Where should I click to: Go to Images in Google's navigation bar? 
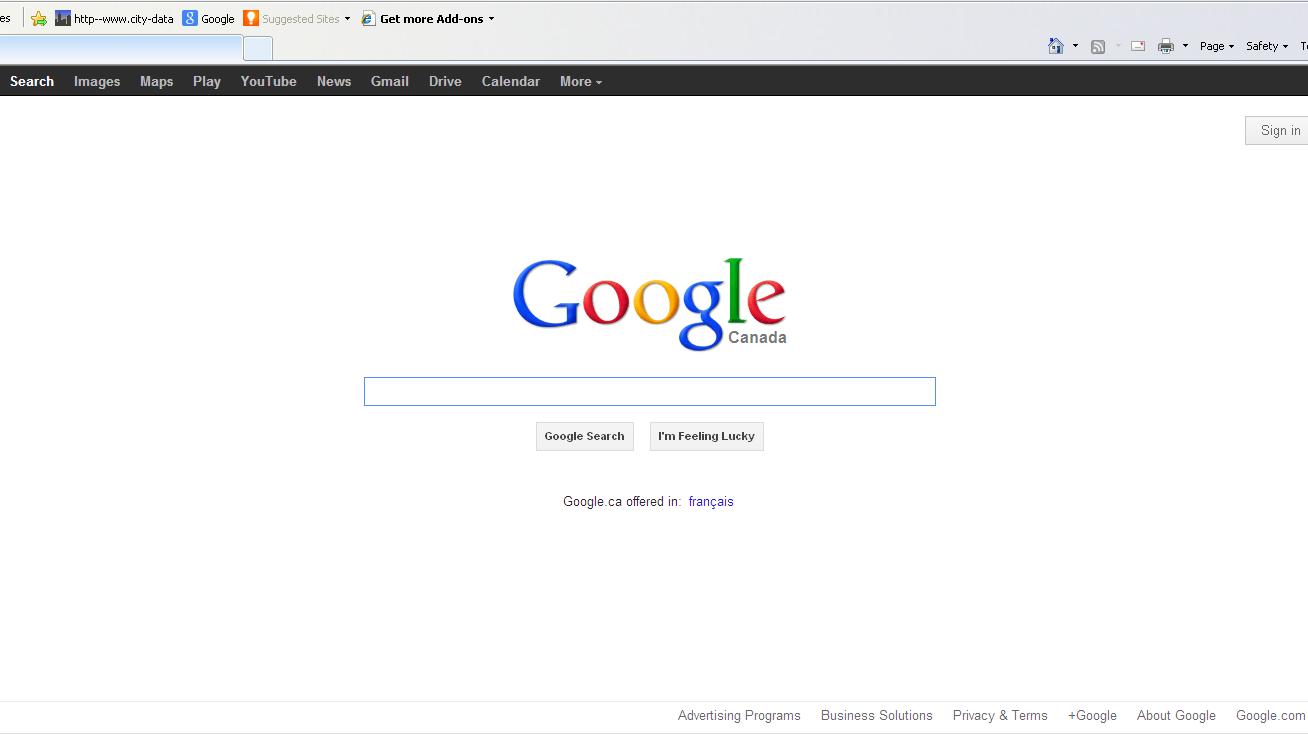[x=97, y=81]
